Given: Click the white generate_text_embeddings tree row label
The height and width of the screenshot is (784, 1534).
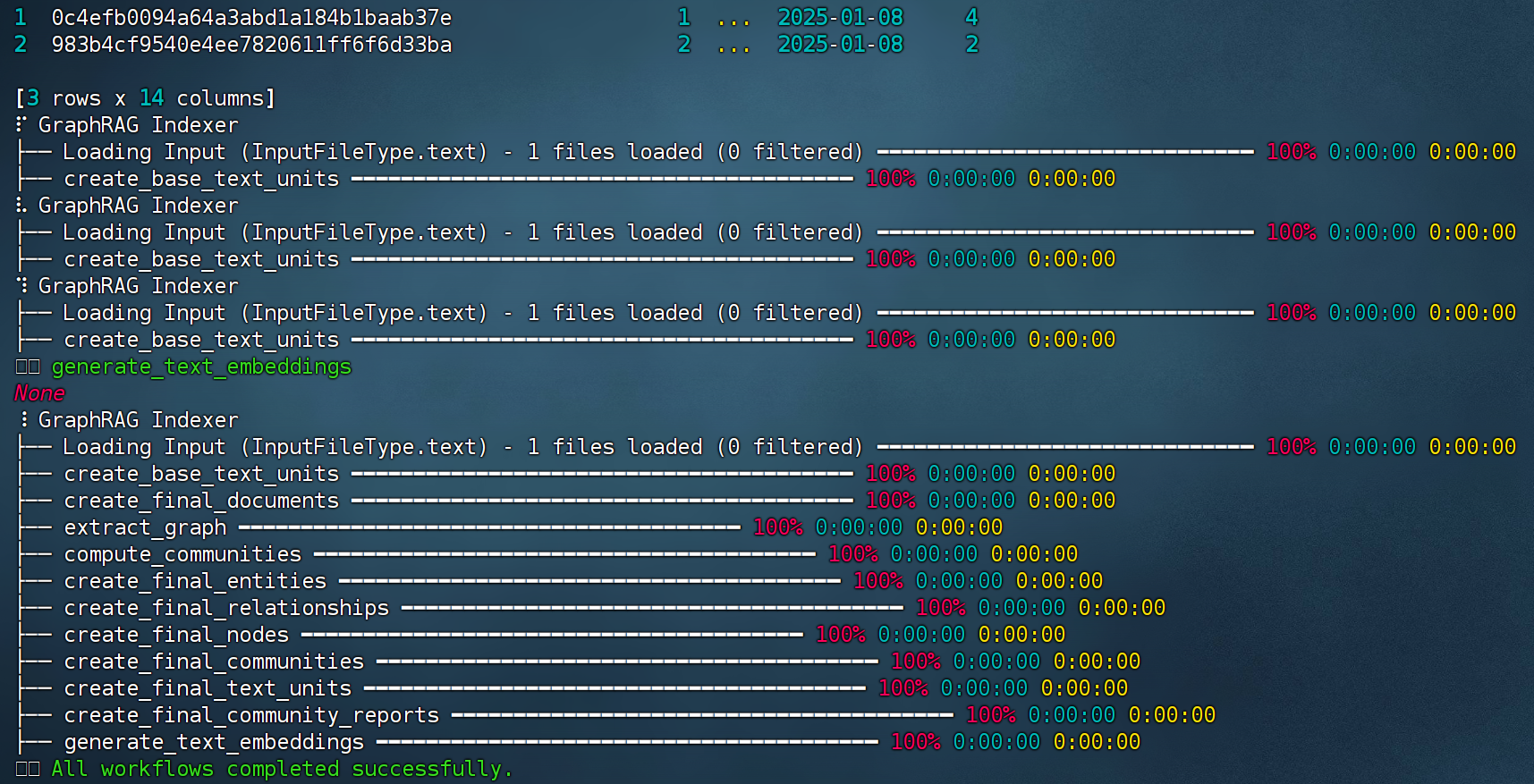Looking at the screenshot, I should [x=214, y=743].
